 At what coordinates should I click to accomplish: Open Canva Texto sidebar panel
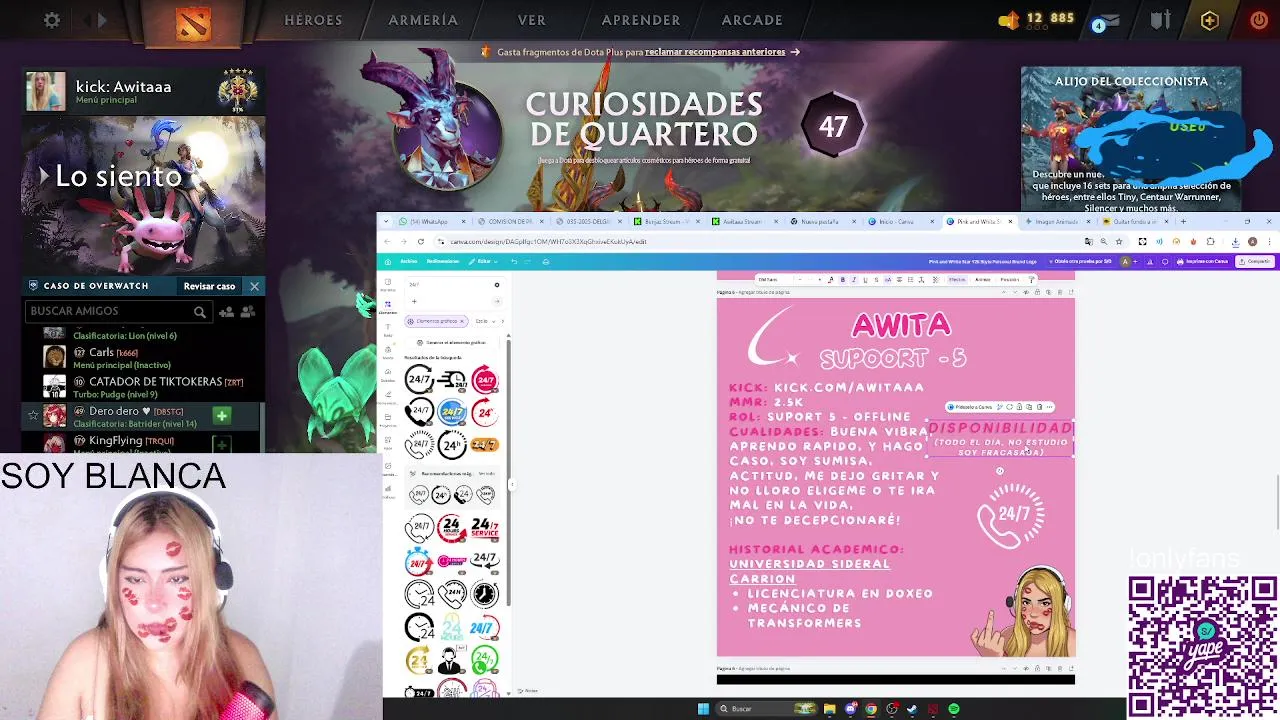click(388, 328)
